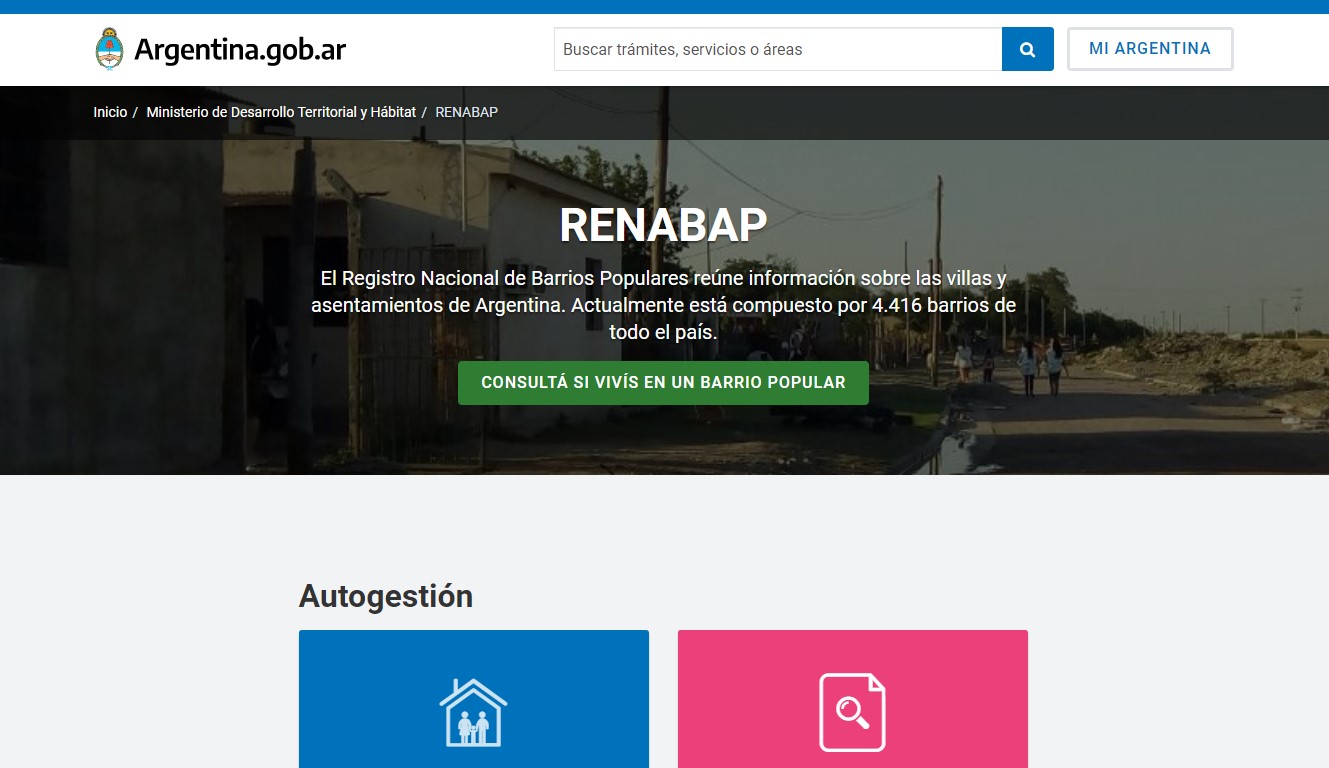1329x768 pixels.
Task: Focus the 'Buscar trámites, servicios o áreas' field
Action: coord(778,49)
